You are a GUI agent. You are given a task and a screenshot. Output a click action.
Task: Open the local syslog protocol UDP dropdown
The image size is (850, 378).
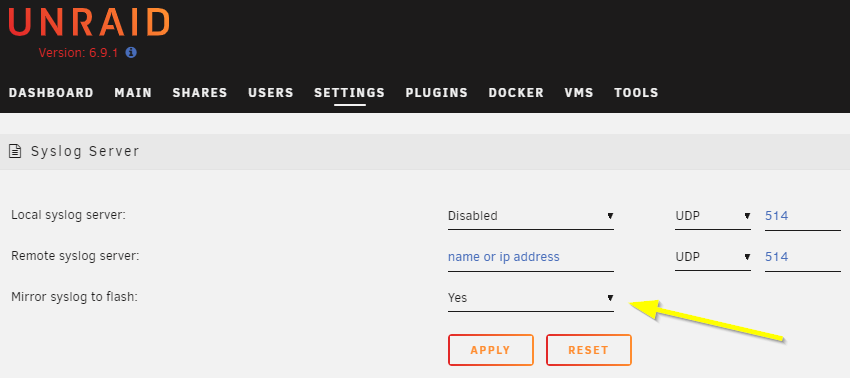(713, 216)
